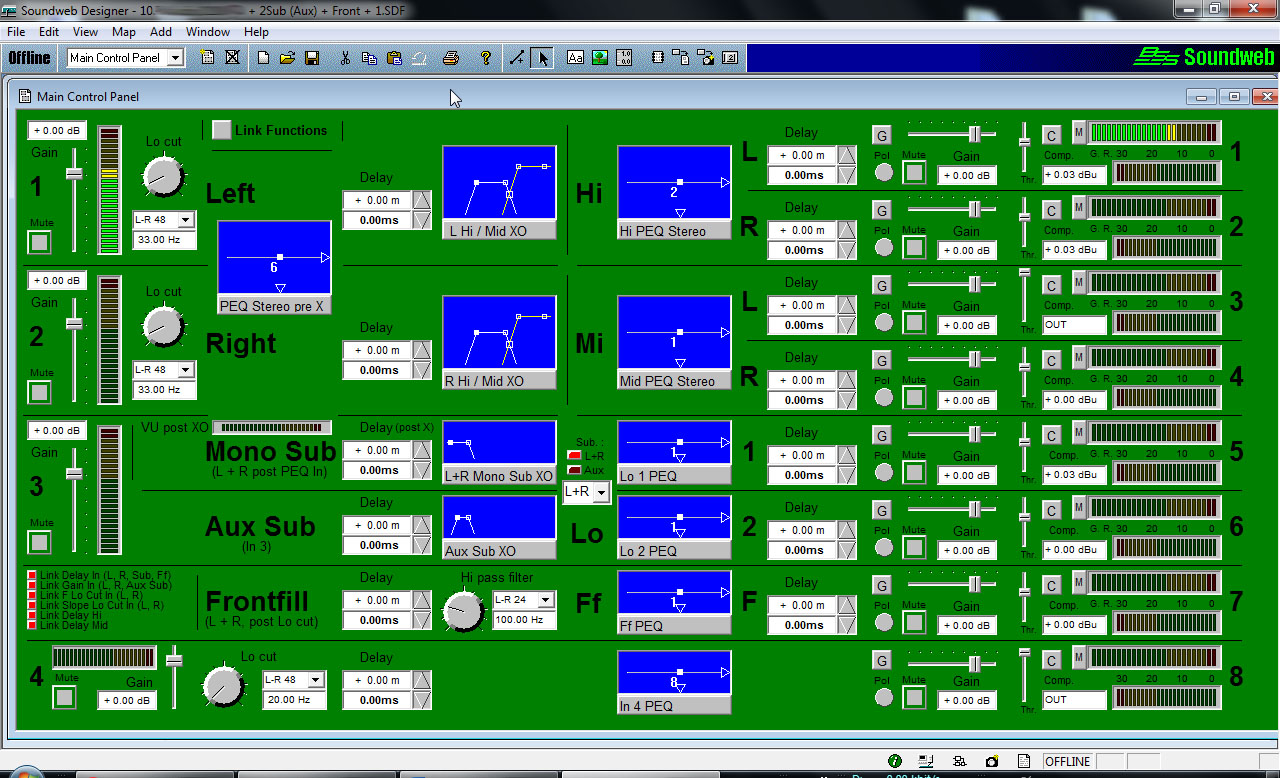Toggle compressor C button on output 1
This screenshot has height=778, width=1280.
point(1051,135)
